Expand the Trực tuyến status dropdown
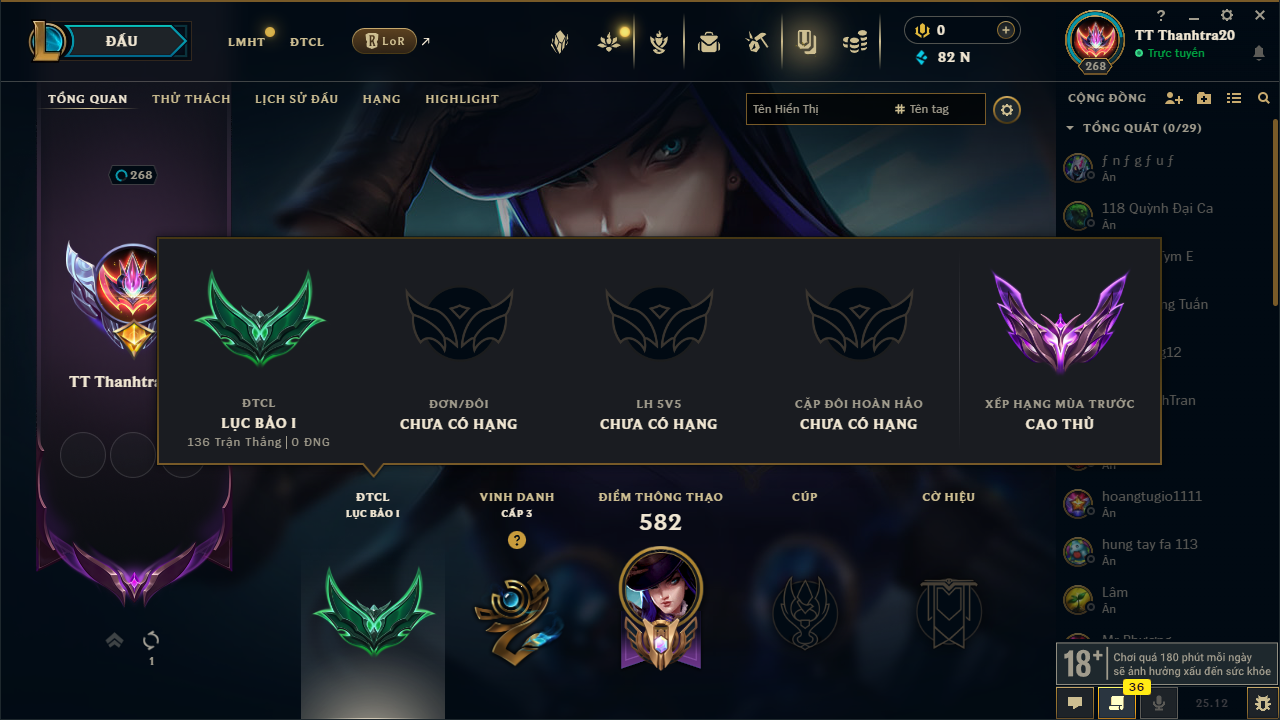The image size is (1280, 720). [x=1176, y=53]
